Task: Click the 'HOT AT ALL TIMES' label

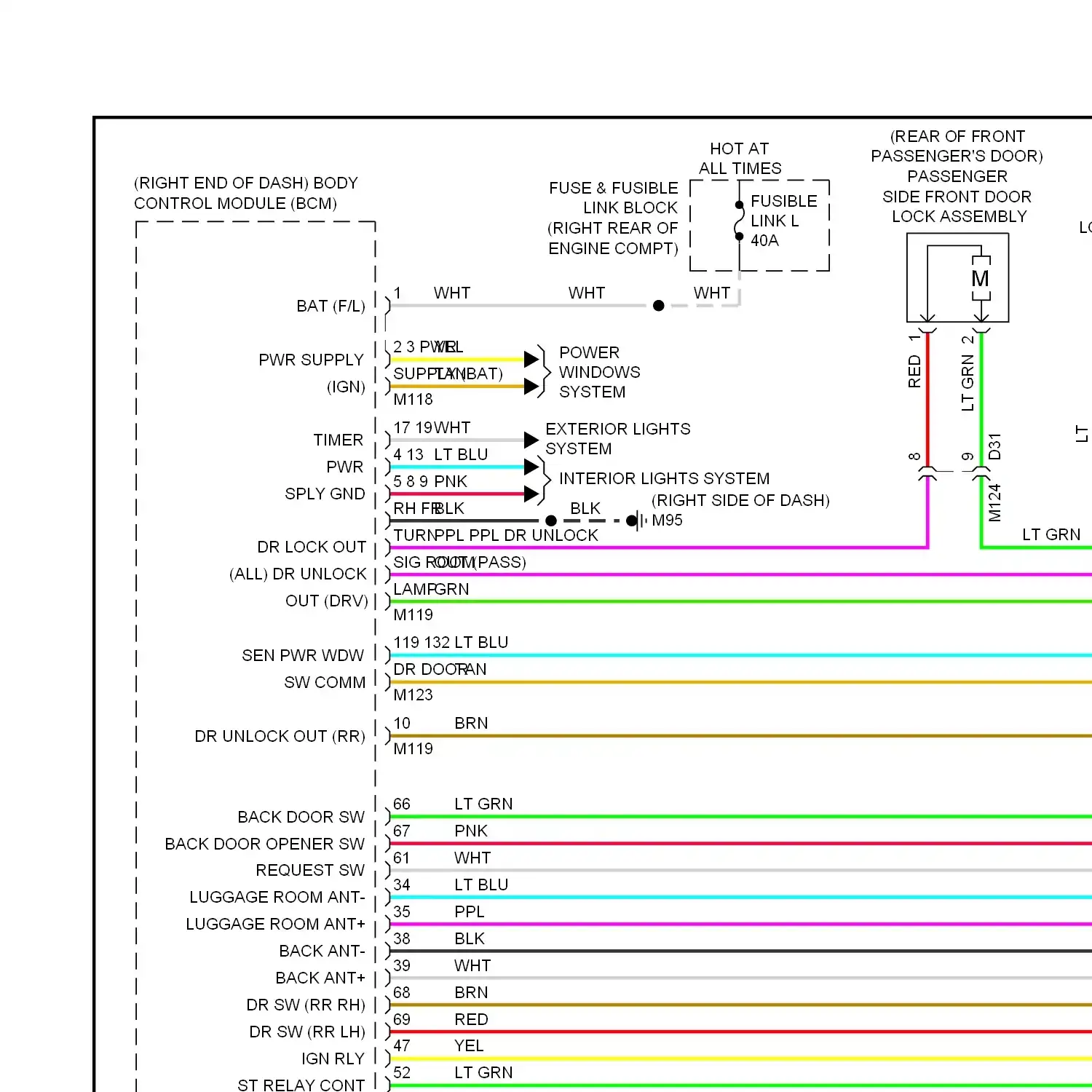Action: click(x=740, y=159)
